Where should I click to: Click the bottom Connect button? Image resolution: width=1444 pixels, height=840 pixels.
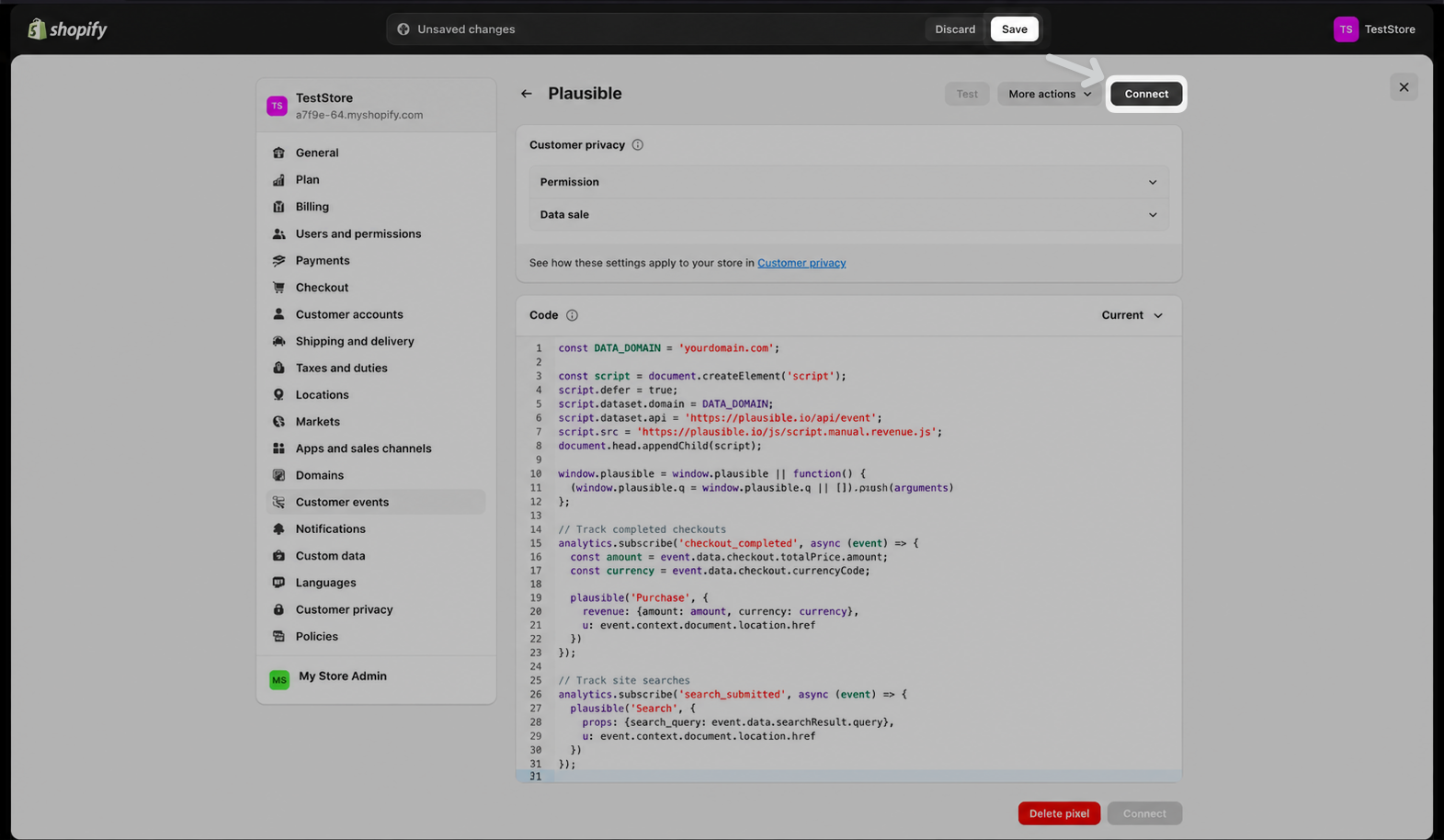[x=1144, y=813]
